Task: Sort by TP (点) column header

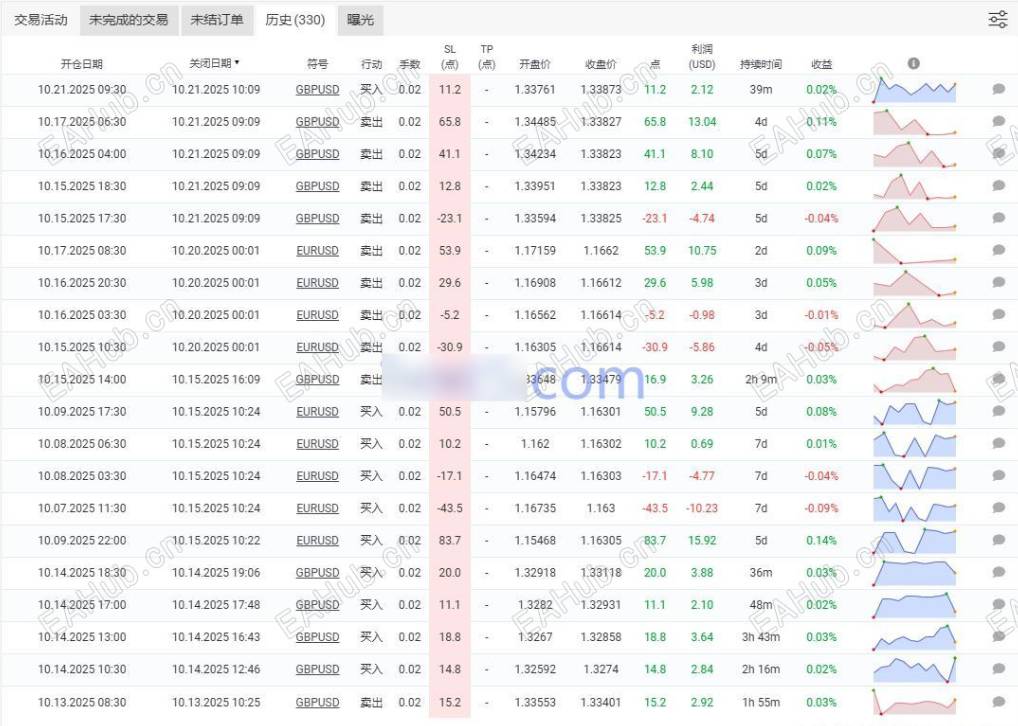Action: click(486, 56)
